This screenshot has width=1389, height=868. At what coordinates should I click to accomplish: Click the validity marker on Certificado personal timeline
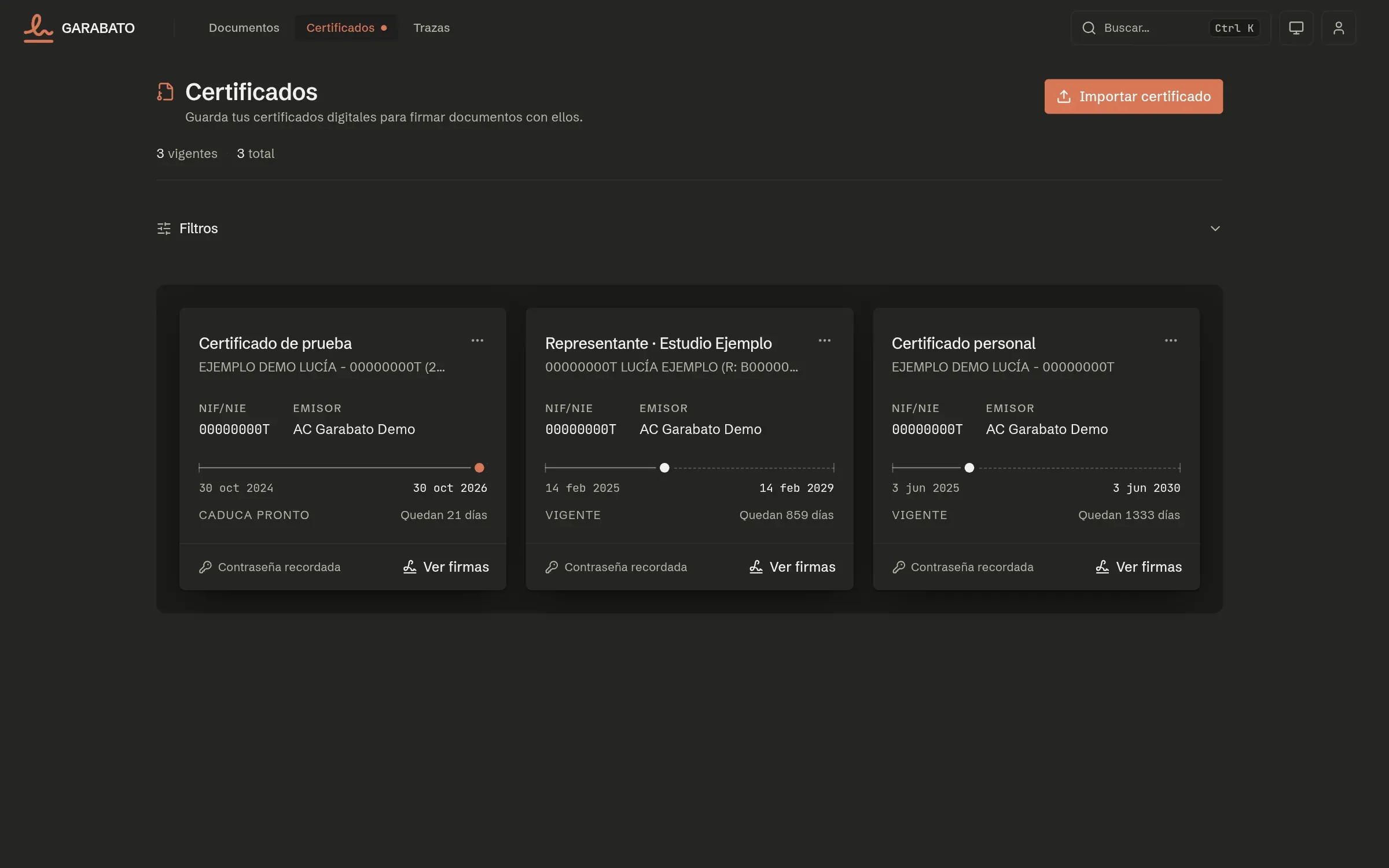tap(969, 468)
